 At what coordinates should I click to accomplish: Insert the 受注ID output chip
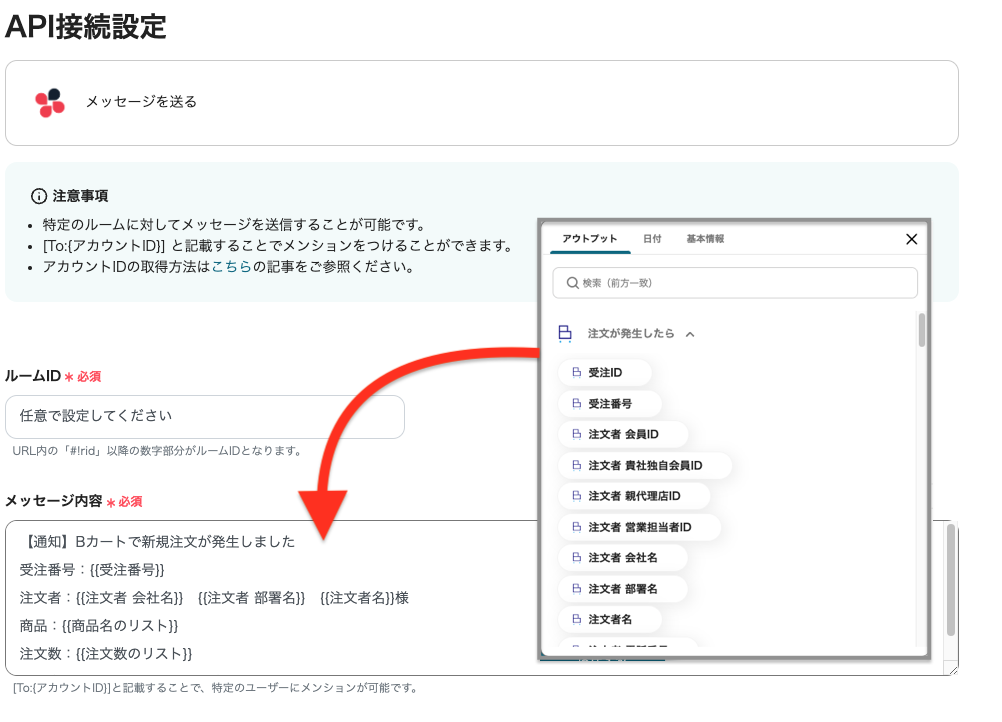[x=605, y=373]
